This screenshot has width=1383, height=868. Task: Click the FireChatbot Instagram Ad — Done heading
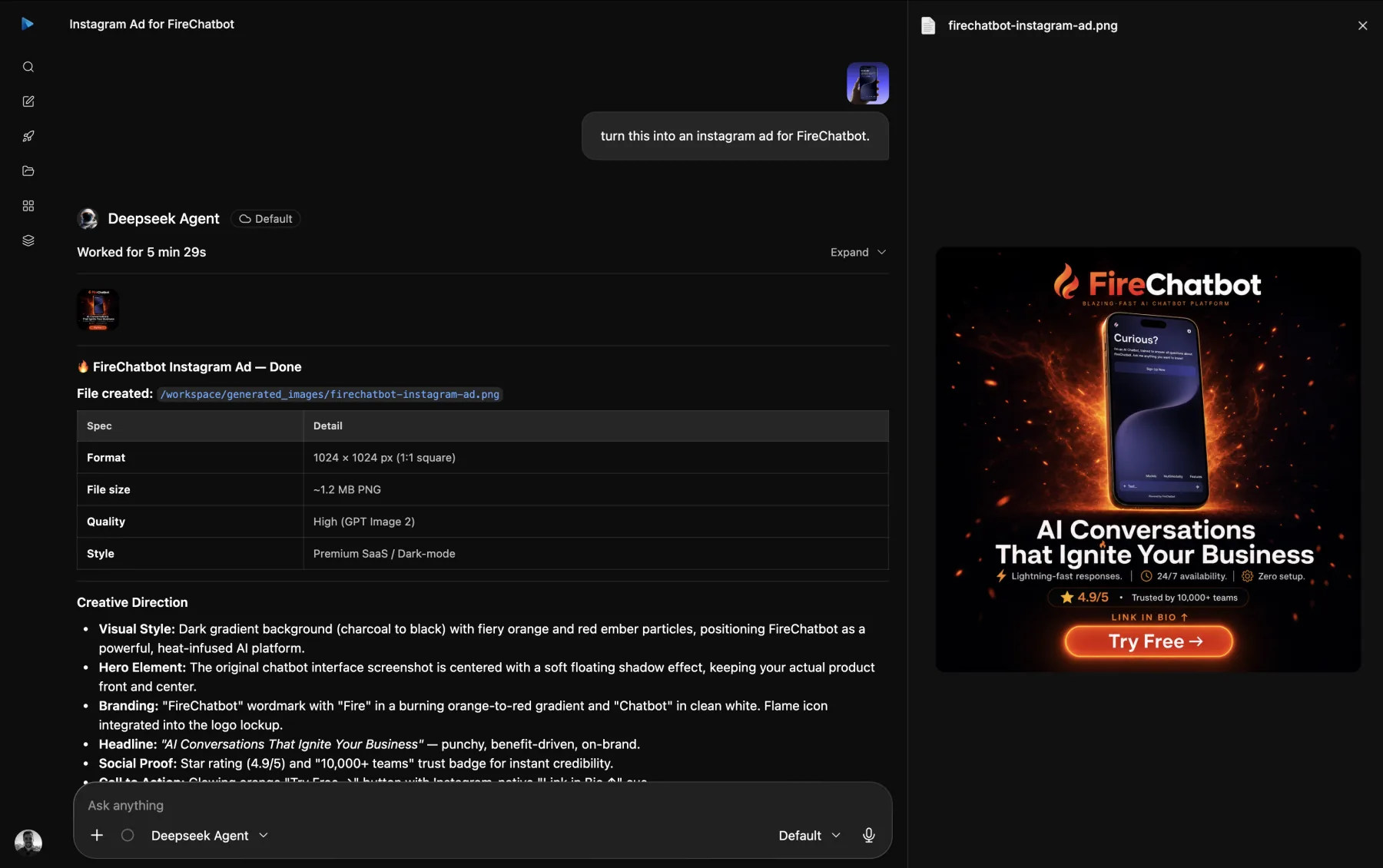[x=189, y=367]
